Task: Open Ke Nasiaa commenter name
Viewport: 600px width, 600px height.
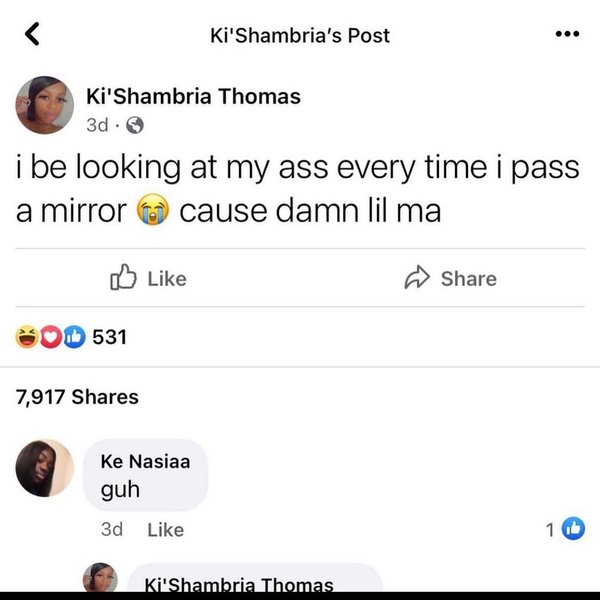Action: coord(145,461)
